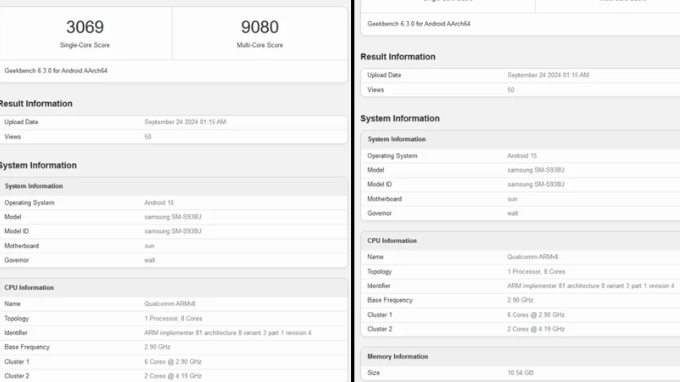The image size is (680, 382).
Task: Select 'Upload Date' label in left panel
Action: tap(21, 122)
